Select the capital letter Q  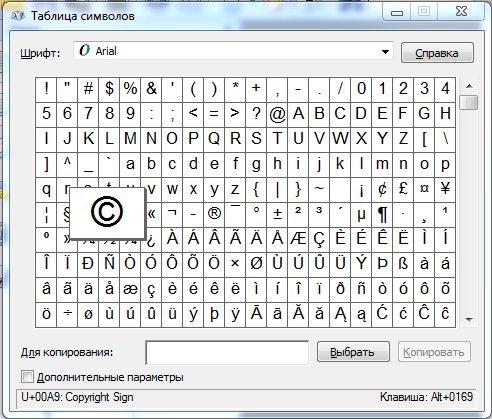tap(214, 139)
